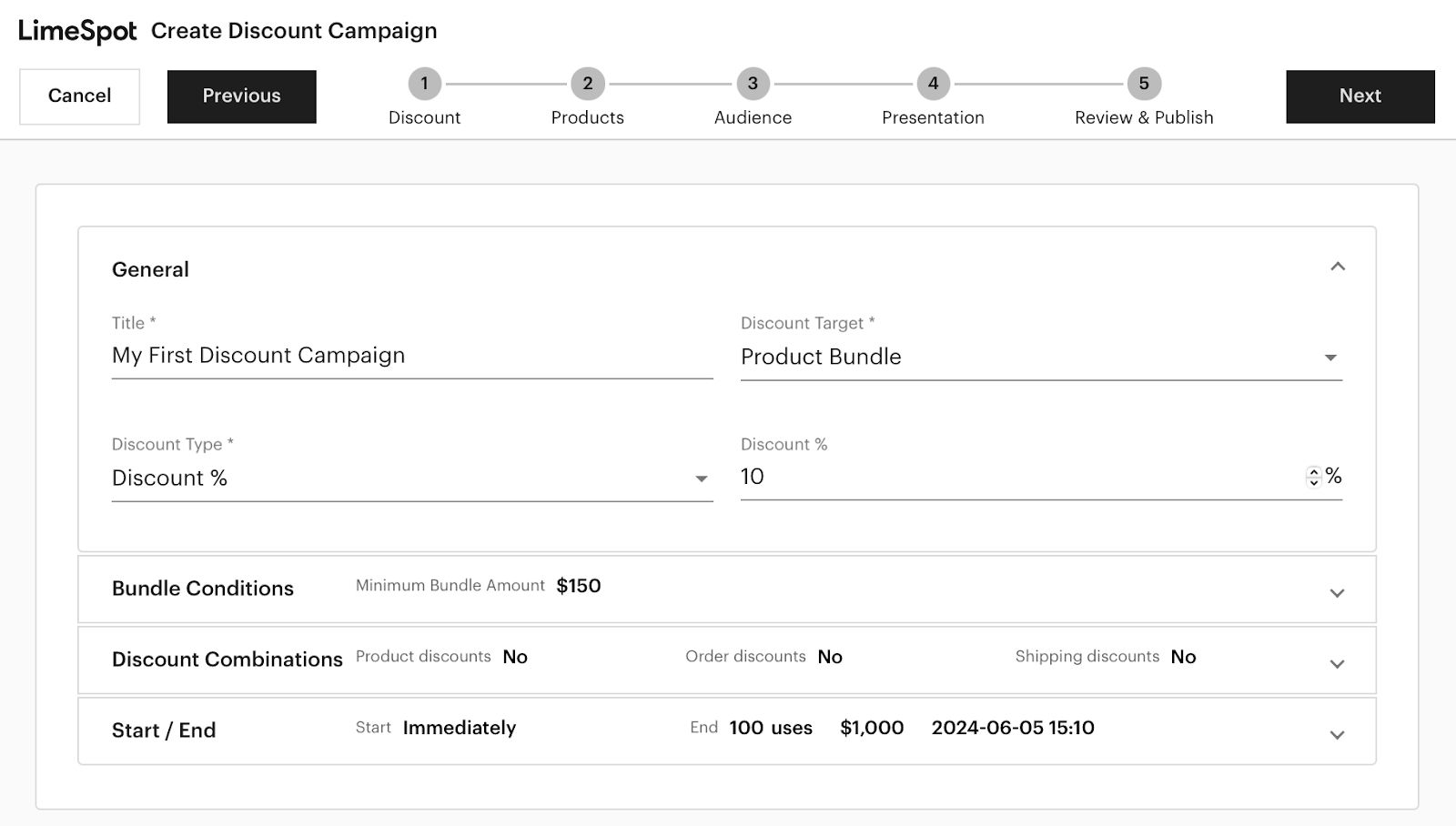Go to step 1 Discount circle

(x=424, y=84)
